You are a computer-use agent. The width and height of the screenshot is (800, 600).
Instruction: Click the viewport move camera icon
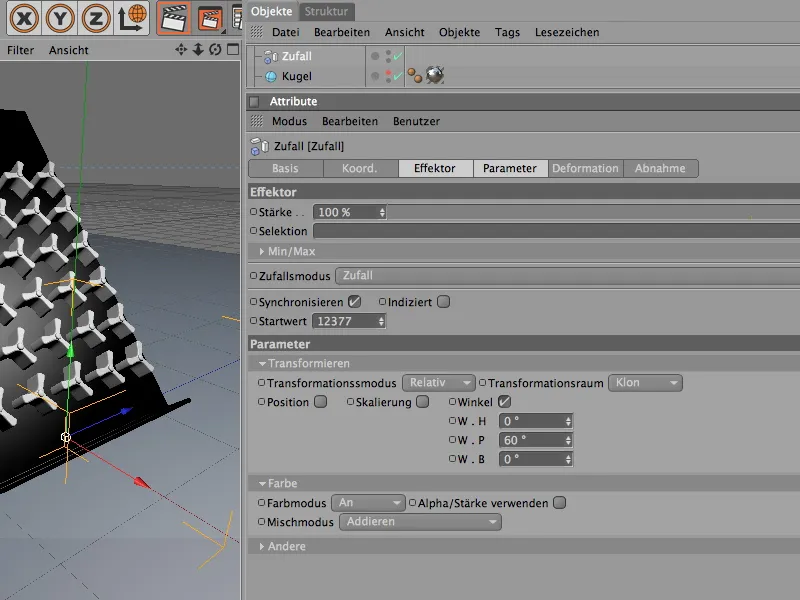[181, 49]
